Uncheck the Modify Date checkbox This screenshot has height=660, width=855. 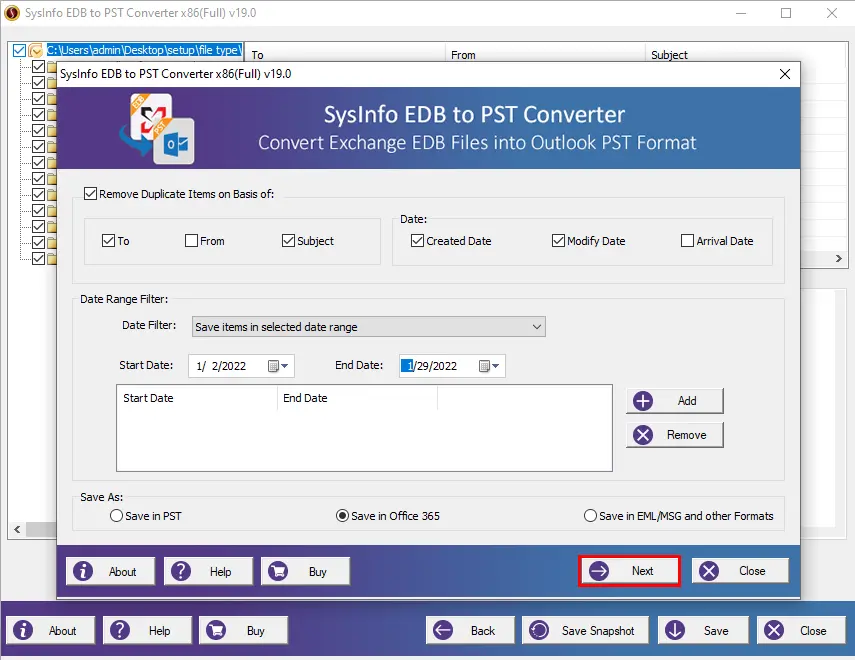(x=558, y=241)
